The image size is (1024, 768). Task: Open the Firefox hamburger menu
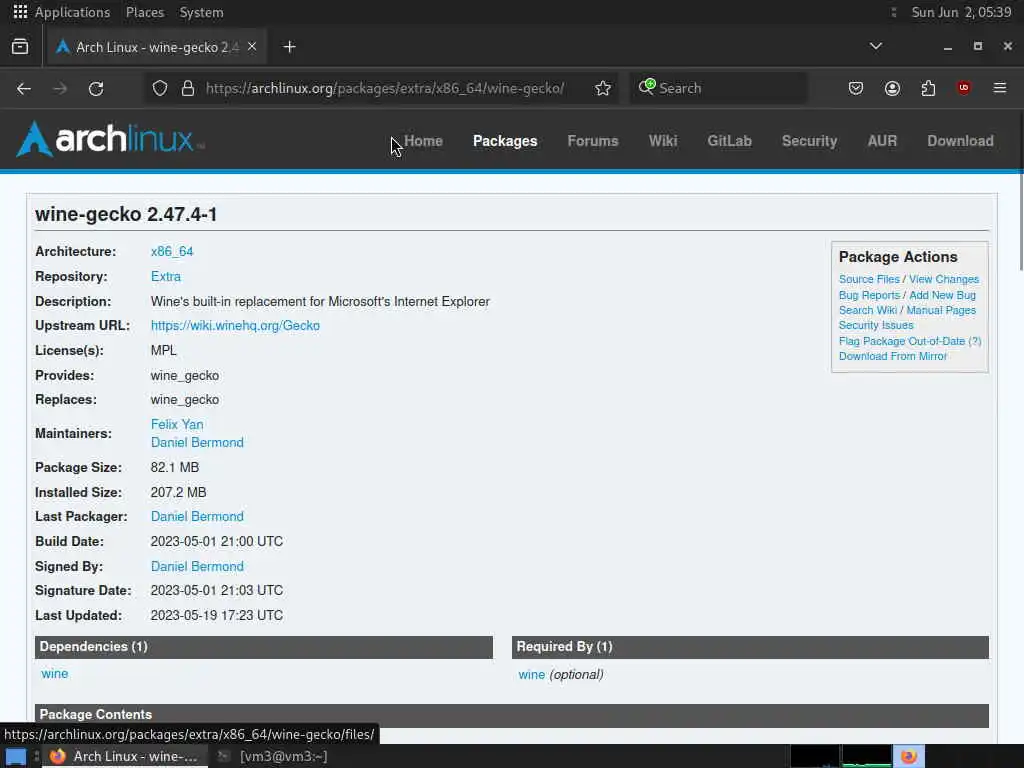(x=1000, y=88)
